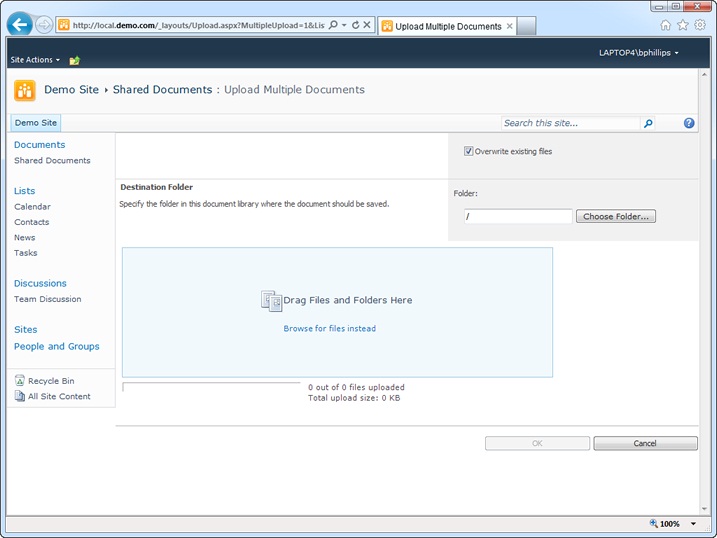
Task: Click the Navigate Up folder icon
Action: click(75, 60)
